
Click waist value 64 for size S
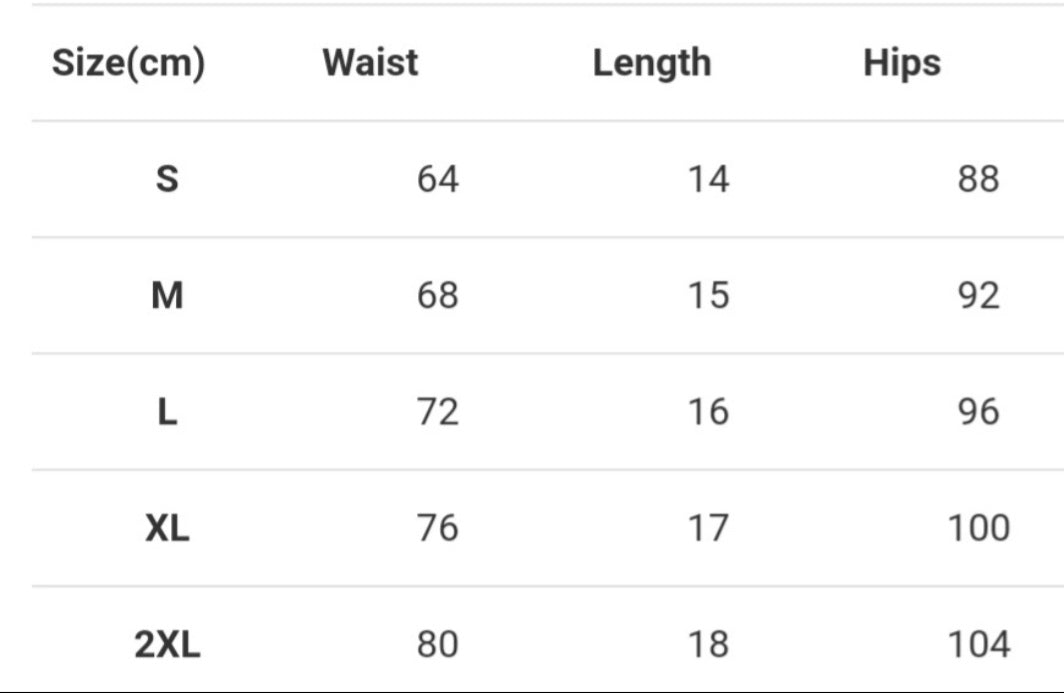(x=438, y=180)
